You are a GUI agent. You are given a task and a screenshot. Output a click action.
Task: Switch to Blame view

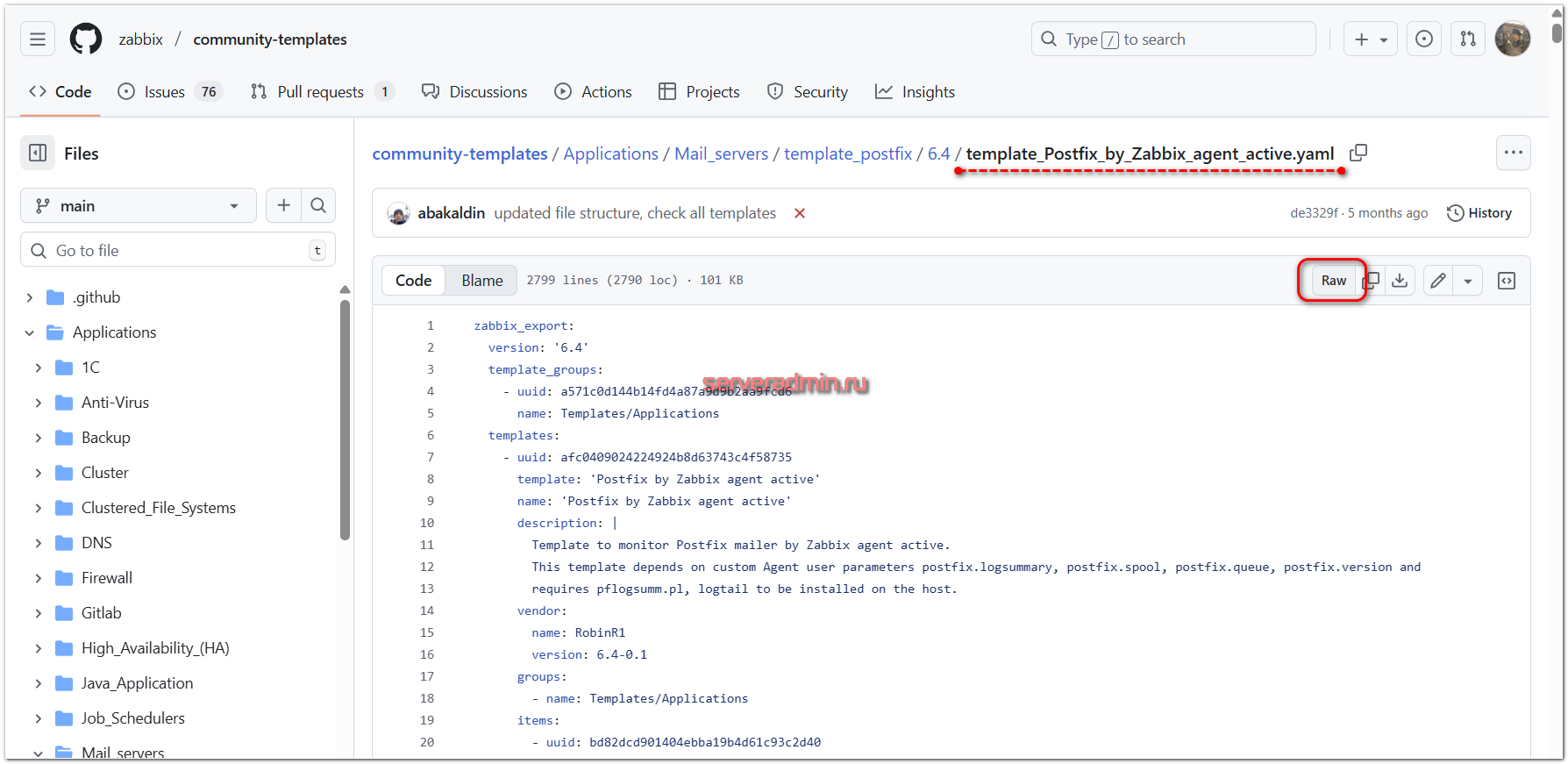pyautogui.click(x=482, y=281)
